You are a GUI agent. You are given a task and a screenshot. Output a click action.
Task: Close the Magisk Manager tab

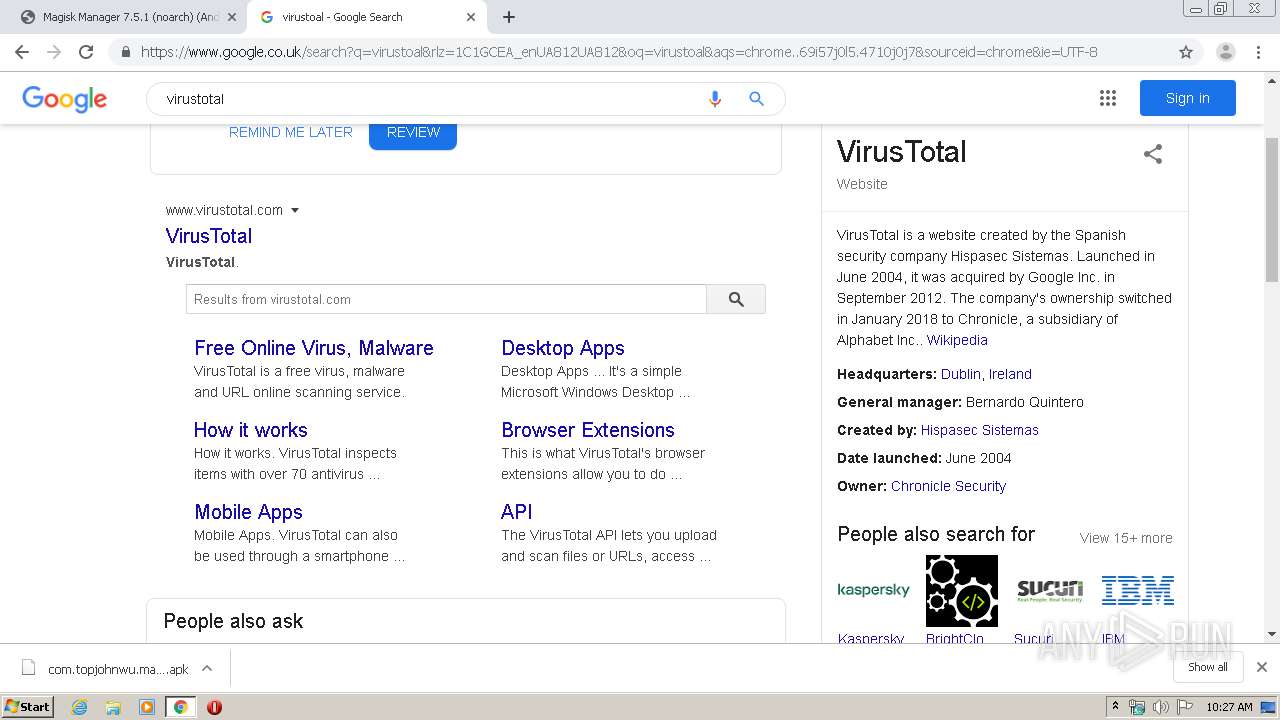coord(232,17)
